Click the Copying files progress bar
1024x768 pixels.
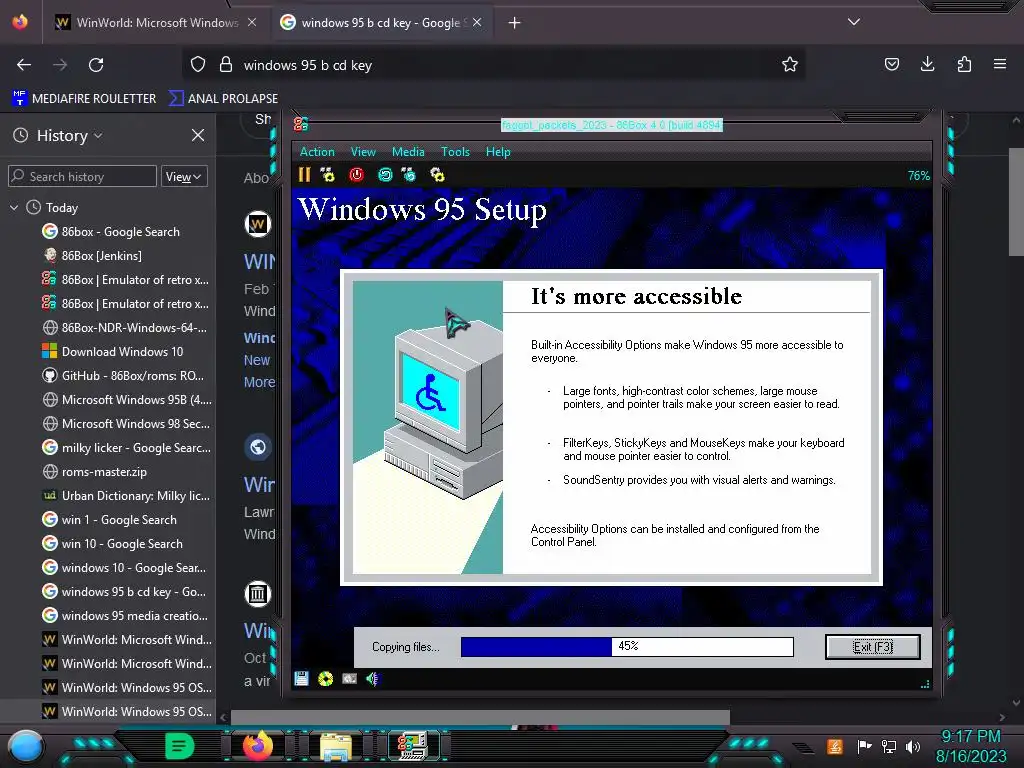627,647
